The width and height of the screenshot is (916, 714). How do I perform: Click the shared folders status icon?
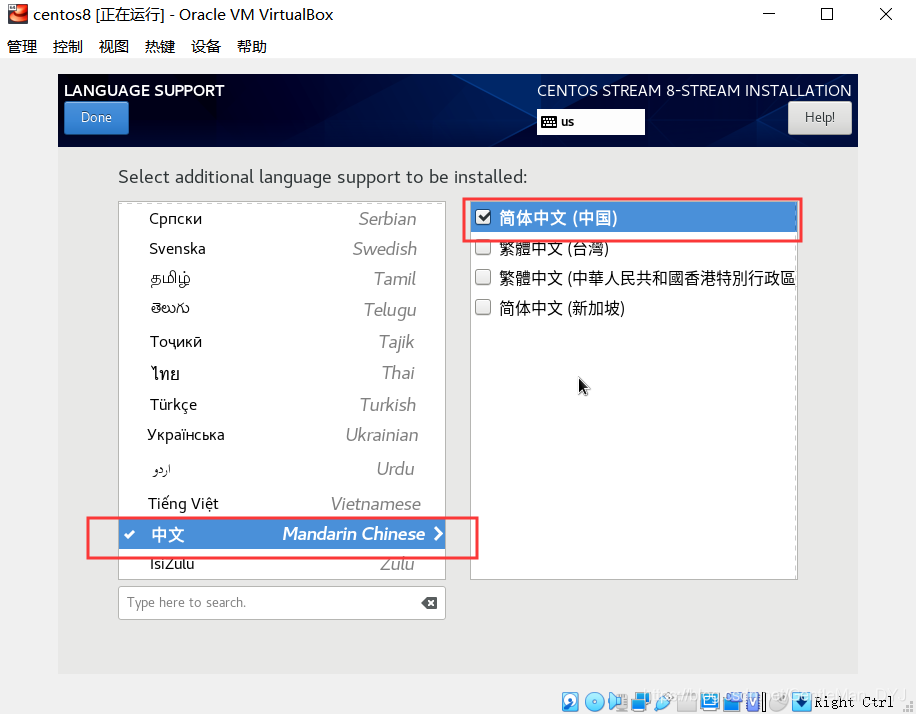(x=687, y=702)
